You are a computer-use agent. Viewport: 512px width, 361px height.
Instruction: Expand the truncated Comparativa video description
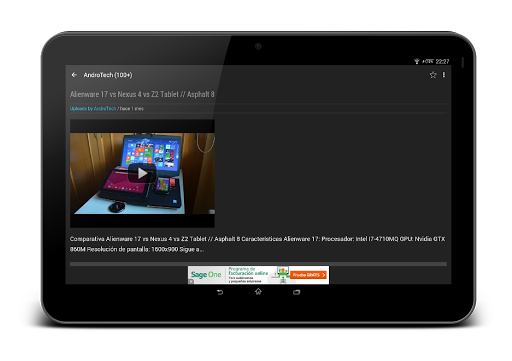(257, 244)
